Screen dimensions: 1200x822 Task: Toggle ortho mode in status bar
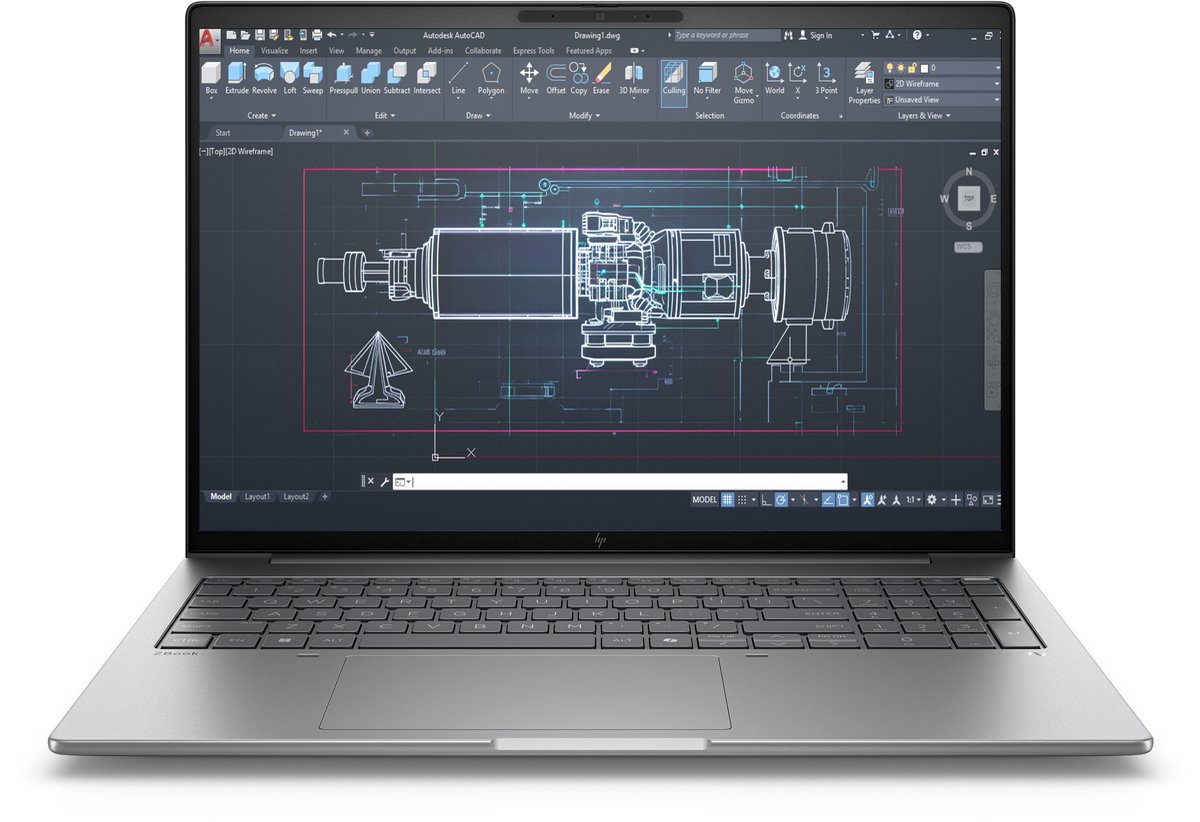(766, 499)
